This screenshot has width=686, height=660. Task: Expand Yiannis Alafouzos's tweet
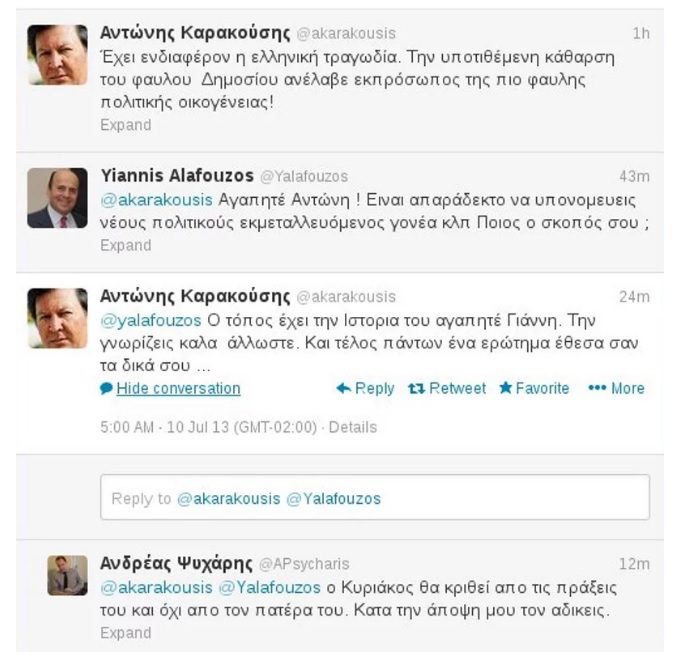pyautogui.click(x=126, y=245)
